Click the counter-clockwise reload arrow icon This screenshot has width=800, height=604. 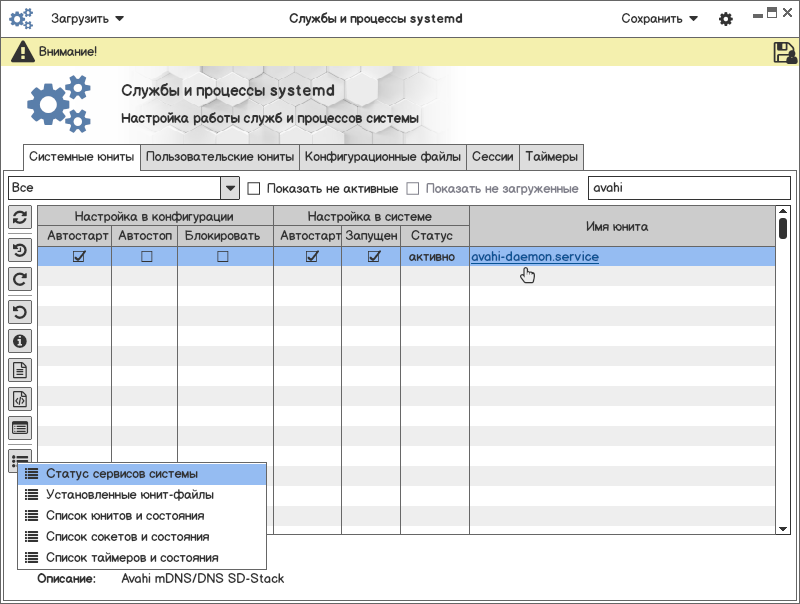coord(20,311)
